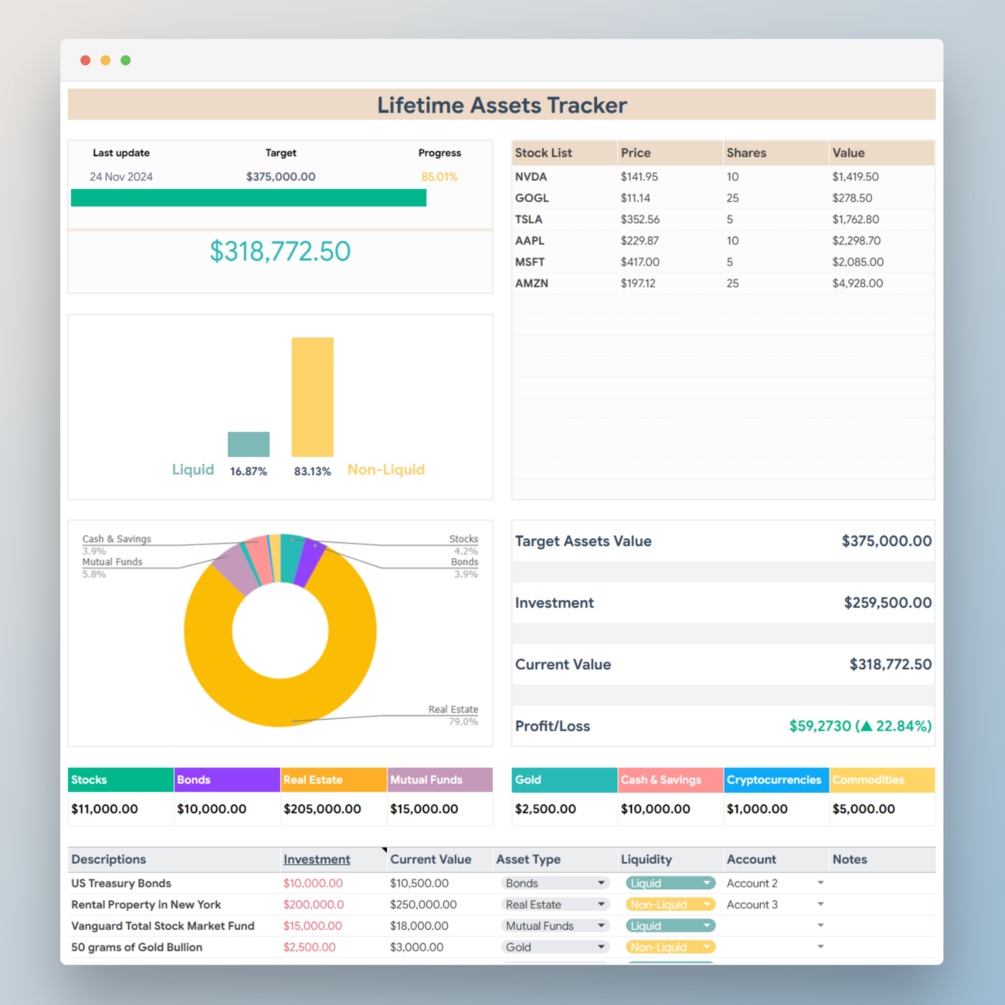Screen dimensions: 1005x1005
Task: Click the $4,928.00 value cell
Action: pos(858,283)
